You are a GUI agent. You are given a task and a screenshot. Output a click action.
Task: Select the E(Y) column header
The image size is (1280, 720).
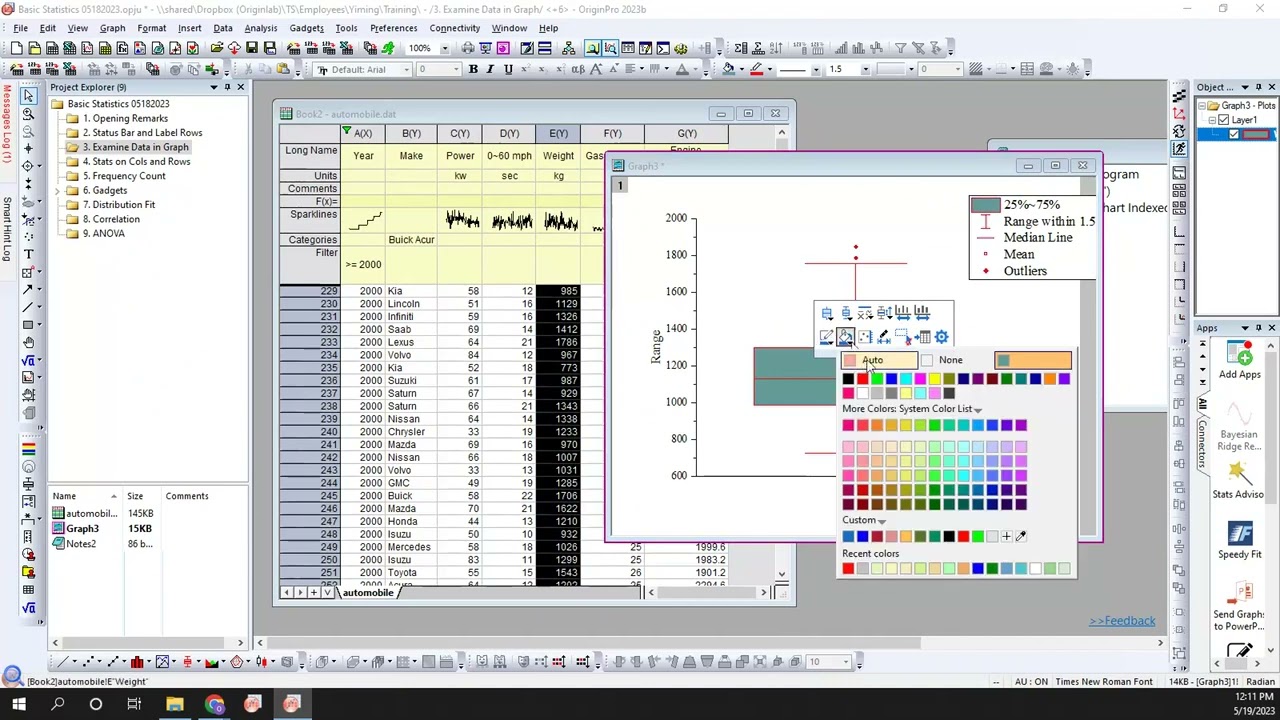click(558, 134)
